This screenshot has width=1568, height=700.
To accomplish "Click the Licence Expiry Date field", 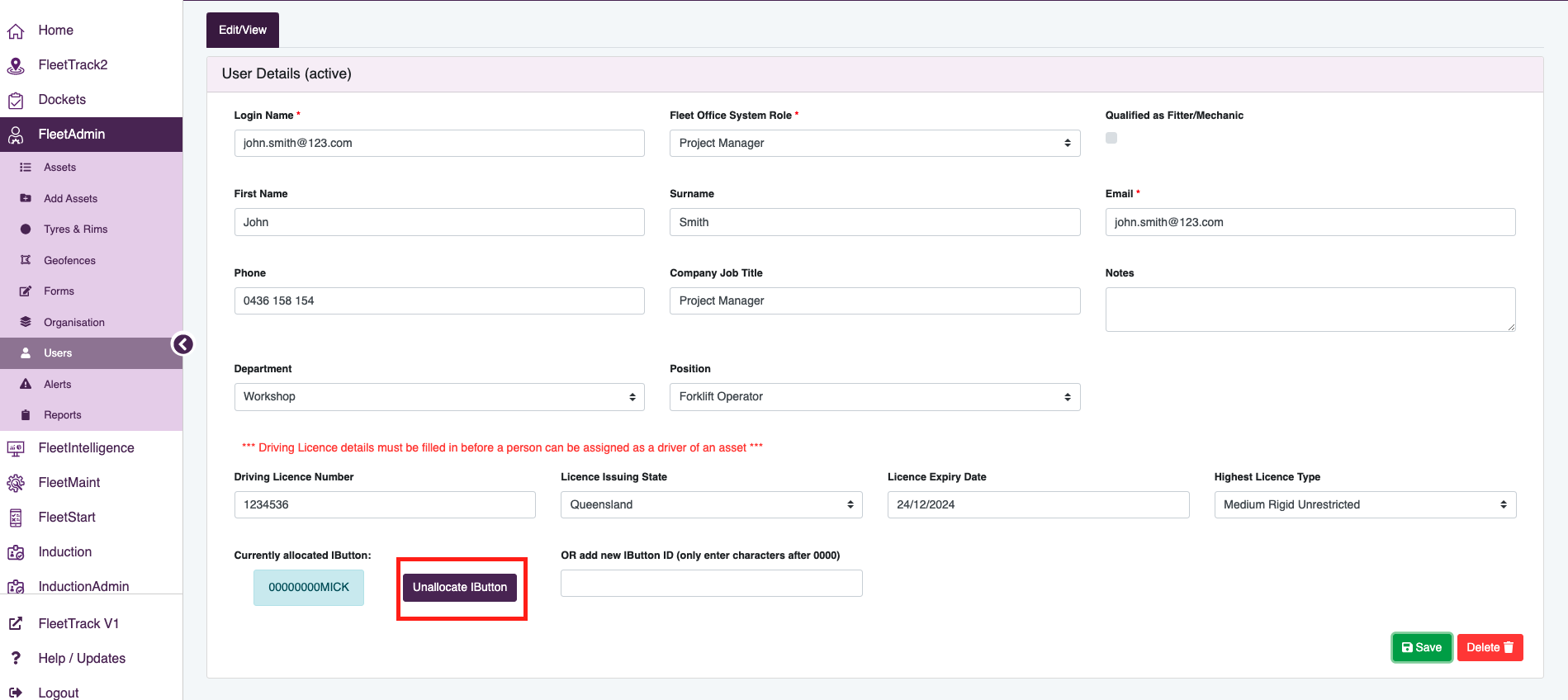I will (x=1038, y=504).
